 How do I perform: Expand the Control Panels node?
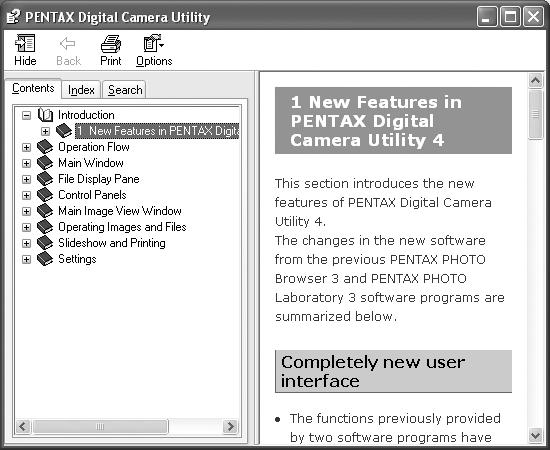click(26, 195)
